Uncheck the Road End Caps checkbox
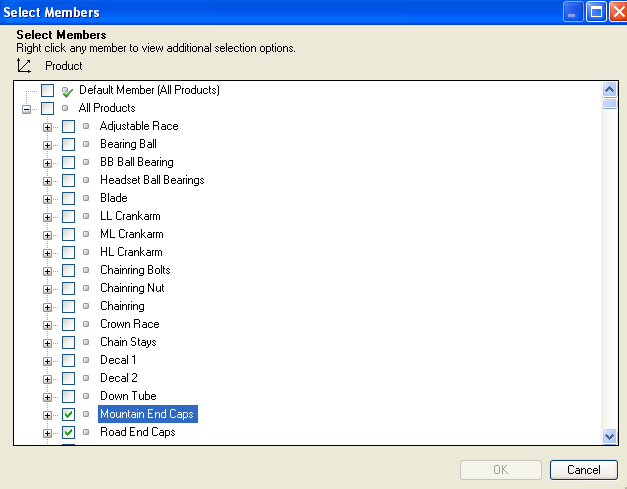This screenshot has width=627, height=489. pyautogui.click(x=68, y=432)
